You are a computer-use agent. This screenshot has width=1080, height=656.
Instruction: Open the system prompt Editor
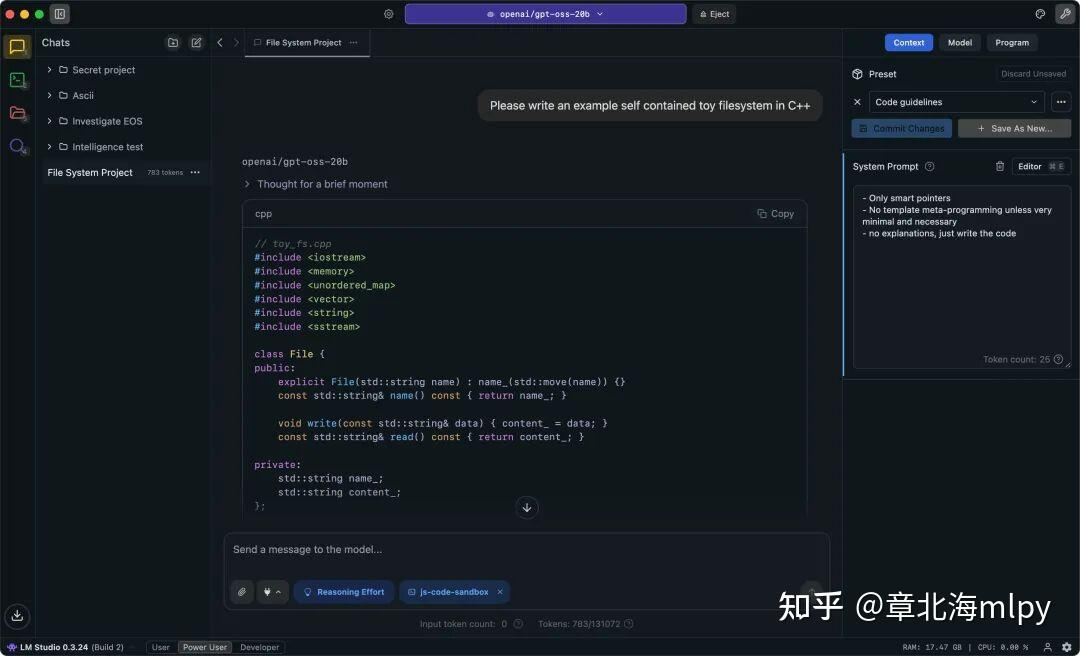tap(1041, 166)
